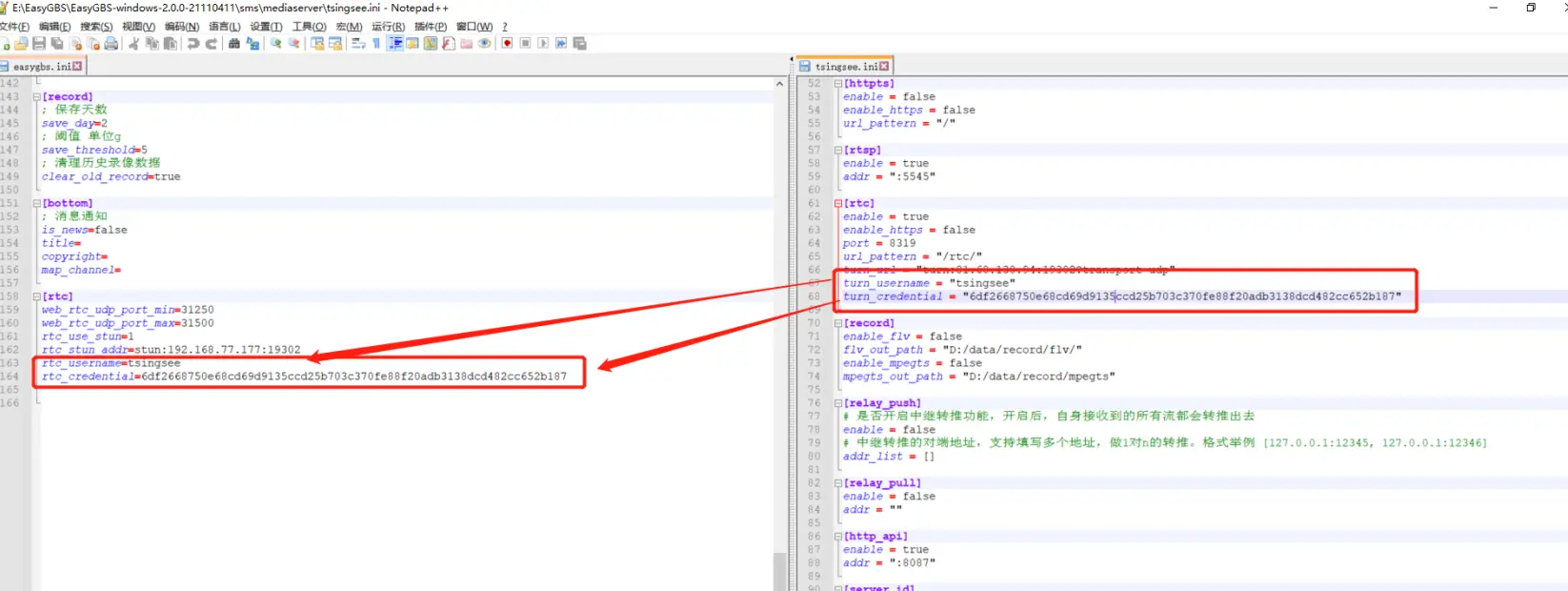Screen dimensions: 1568x591
Task: Open the 搜索(S) menu
Action: [95, 27]
